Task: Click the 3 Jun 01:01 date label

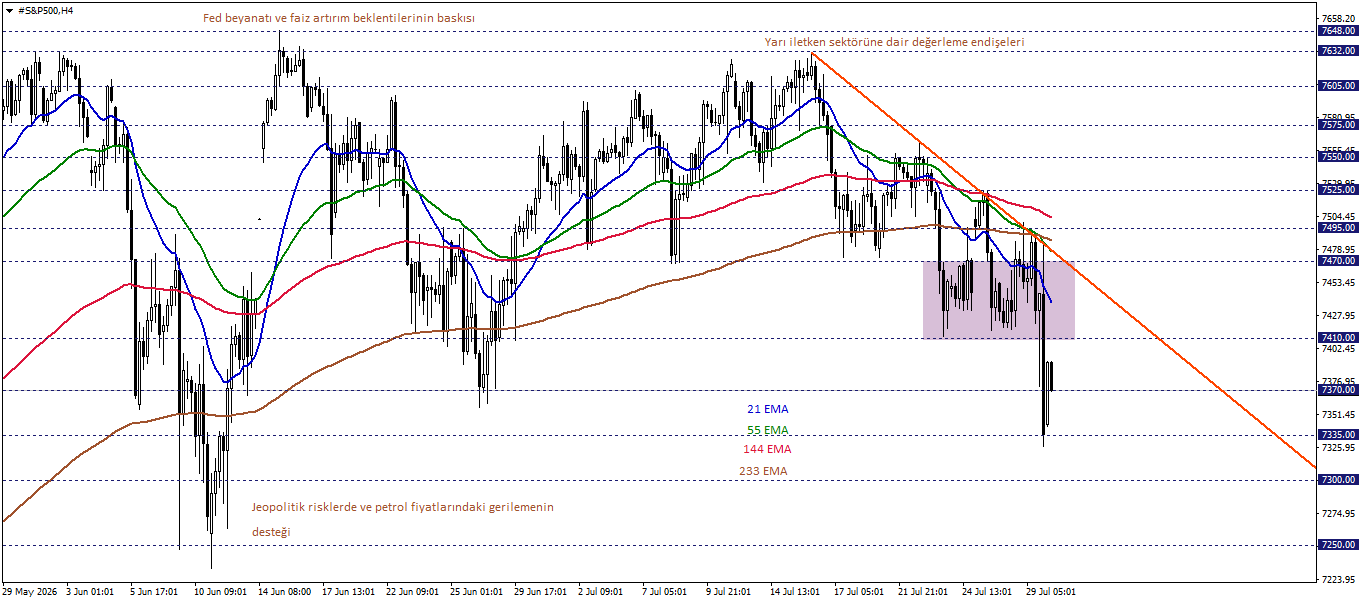Action: point(91,591)
